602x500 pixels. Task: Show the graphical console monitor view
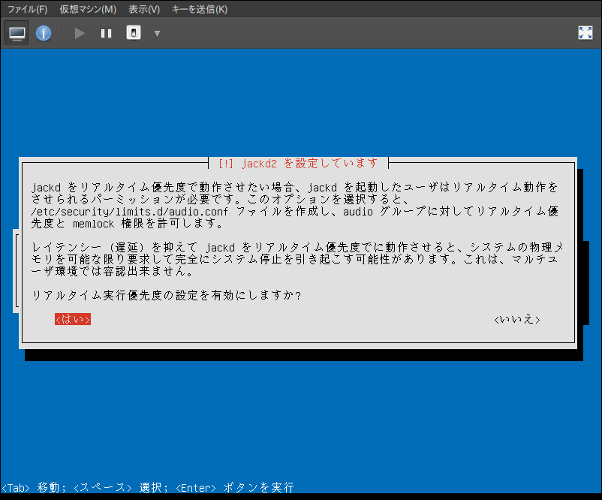tap(17, 33)
